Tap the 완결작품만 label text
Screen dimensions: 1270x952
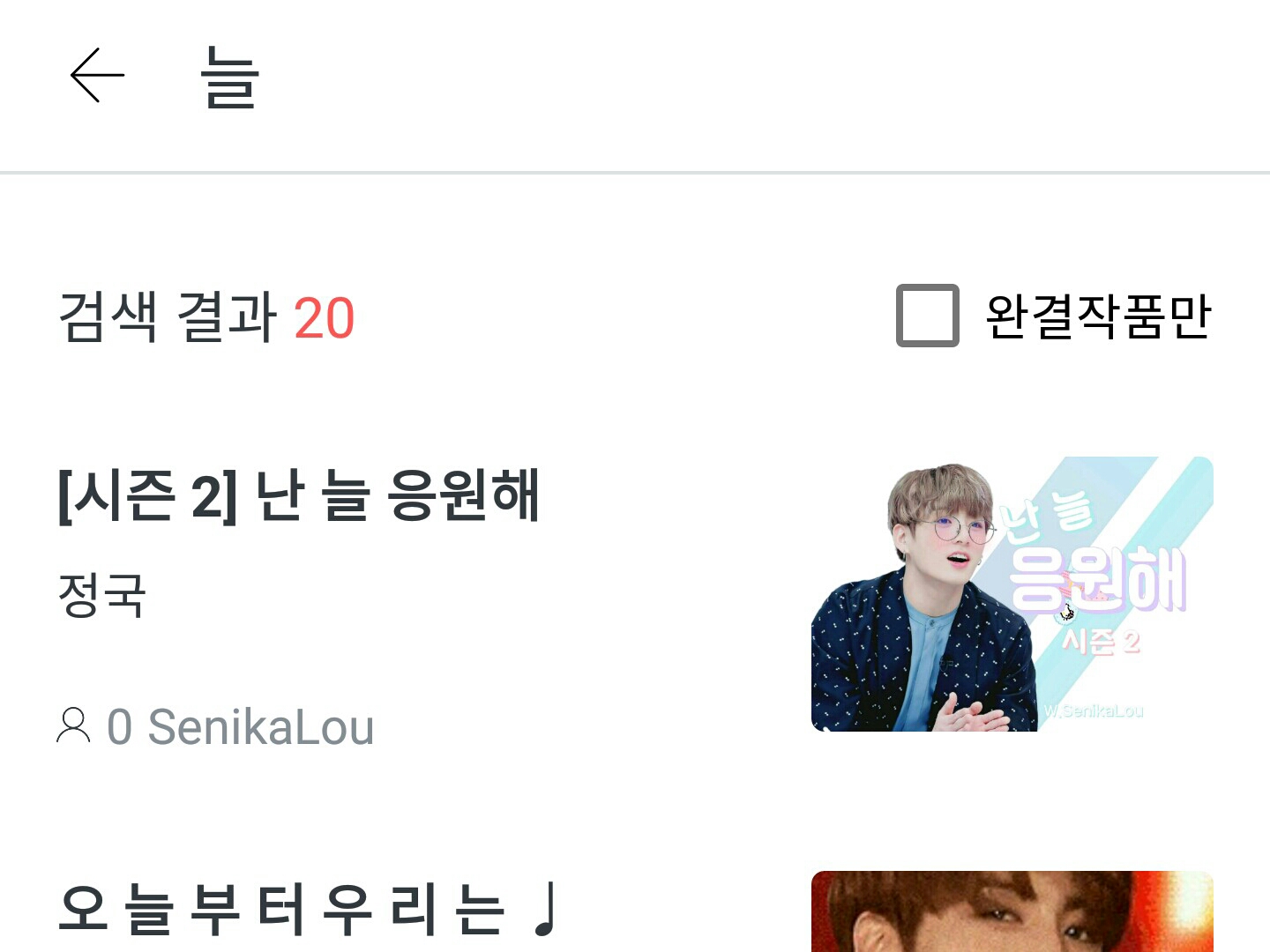[1098, 316]
